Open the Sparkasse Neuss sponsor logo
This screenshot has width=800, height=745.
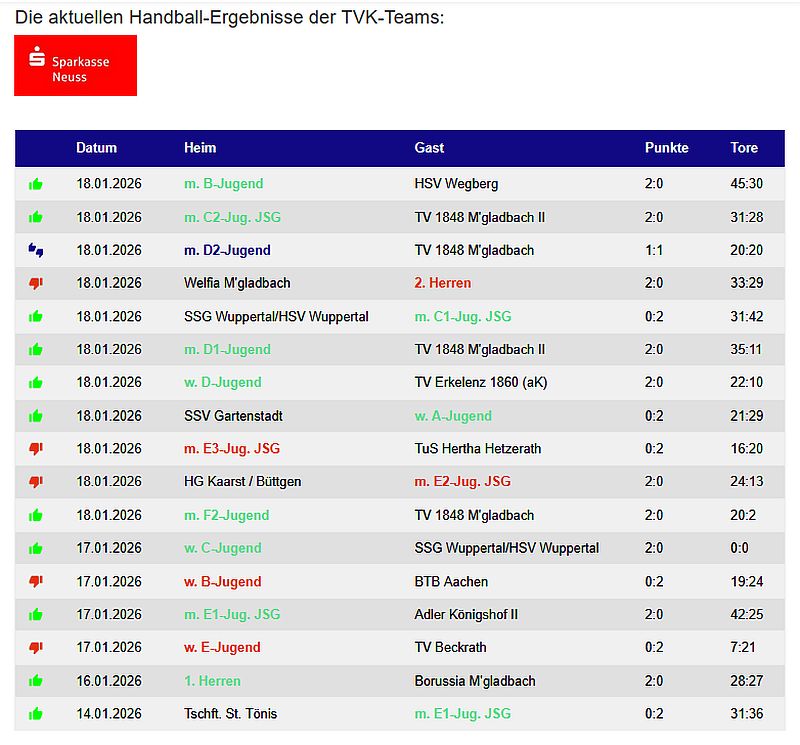click(75, 66)
